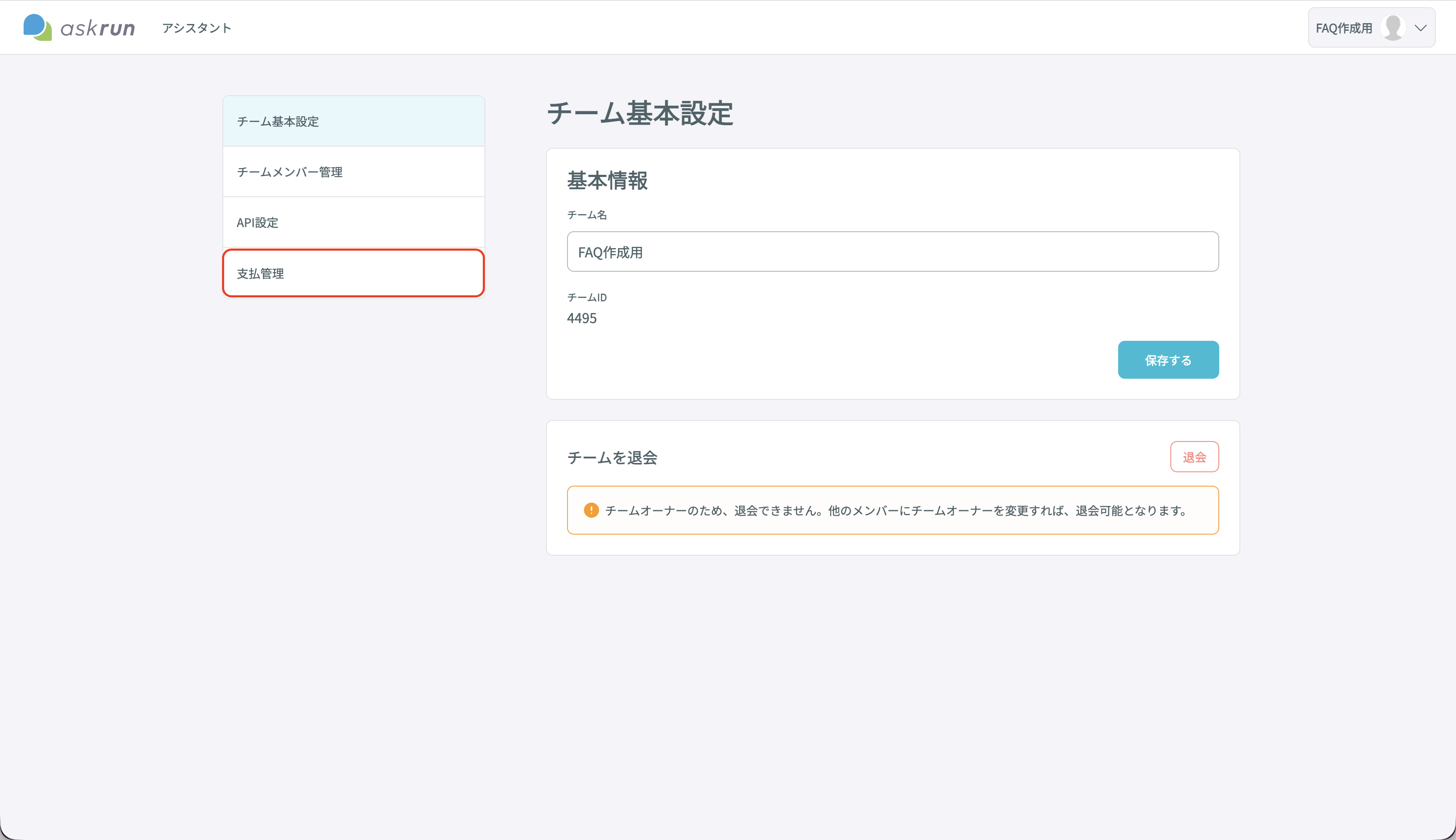
Task: Click the チームを退会 section title
Action: (x=612, y=457)
